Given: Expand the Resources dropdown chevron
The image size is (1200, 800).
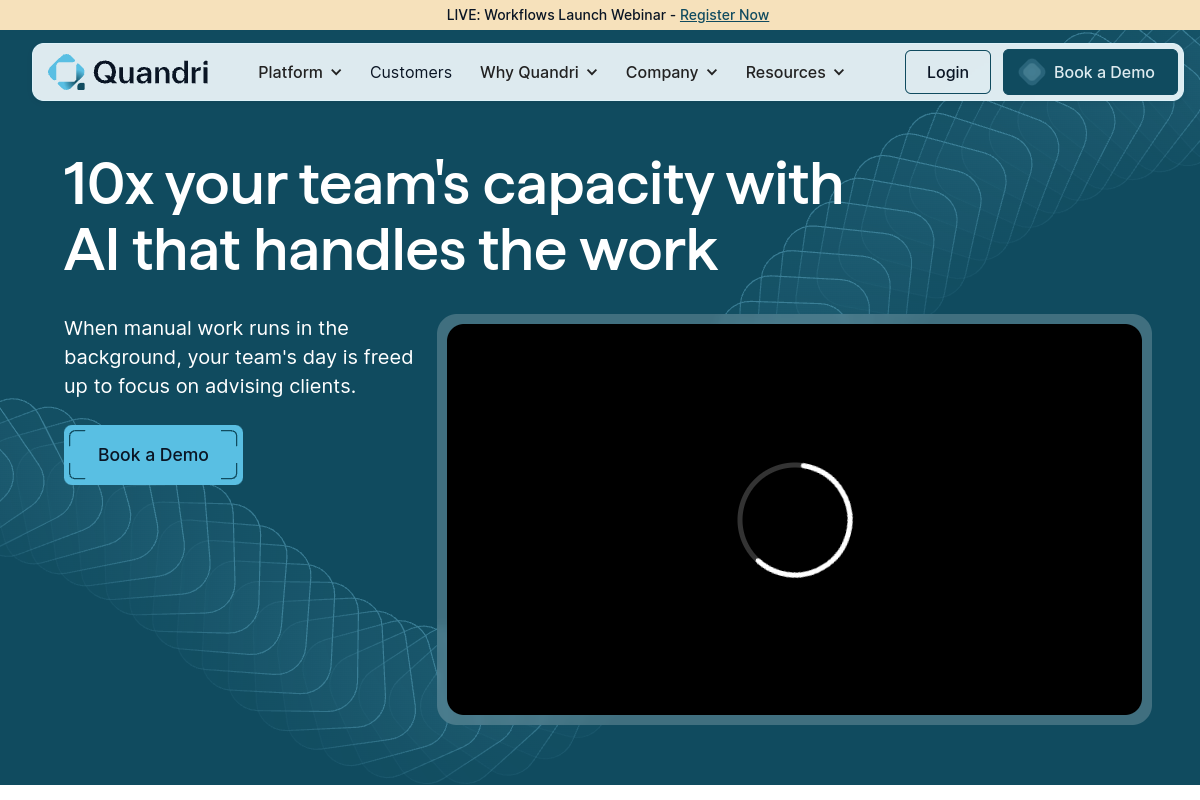Looking at the screenshot, I should click(839, 72).
